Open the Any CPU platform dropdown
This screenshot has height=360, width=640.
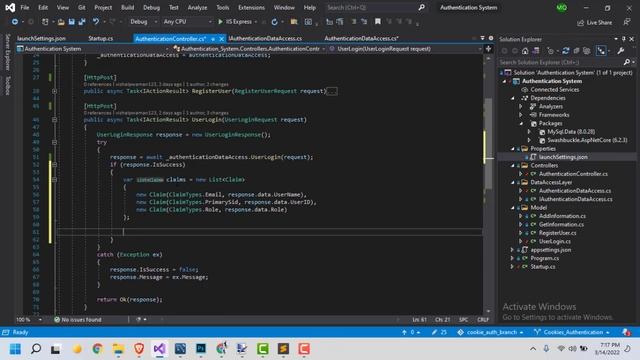[187, 22]
